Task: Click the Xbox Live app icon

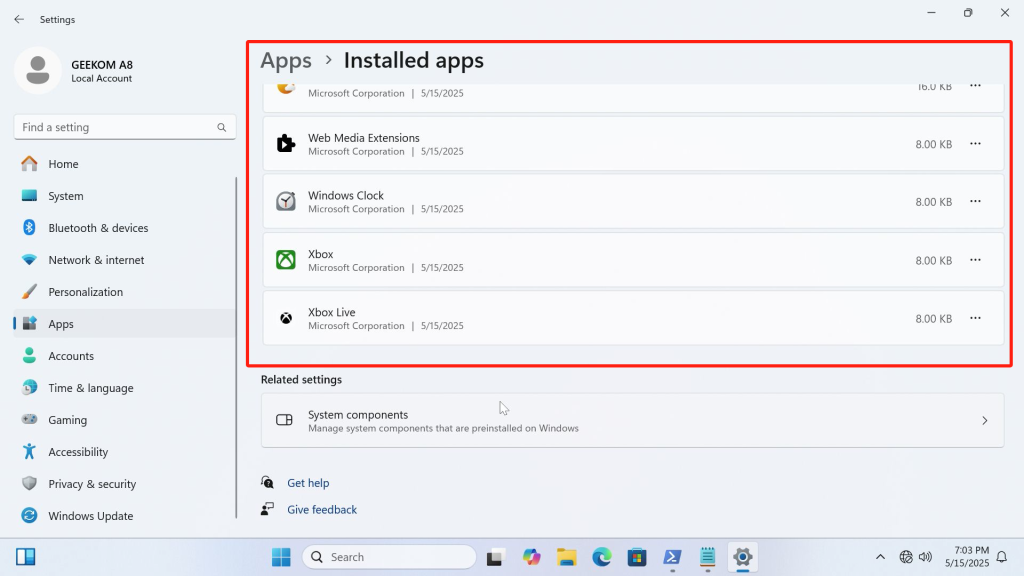Action: (285, 318)
